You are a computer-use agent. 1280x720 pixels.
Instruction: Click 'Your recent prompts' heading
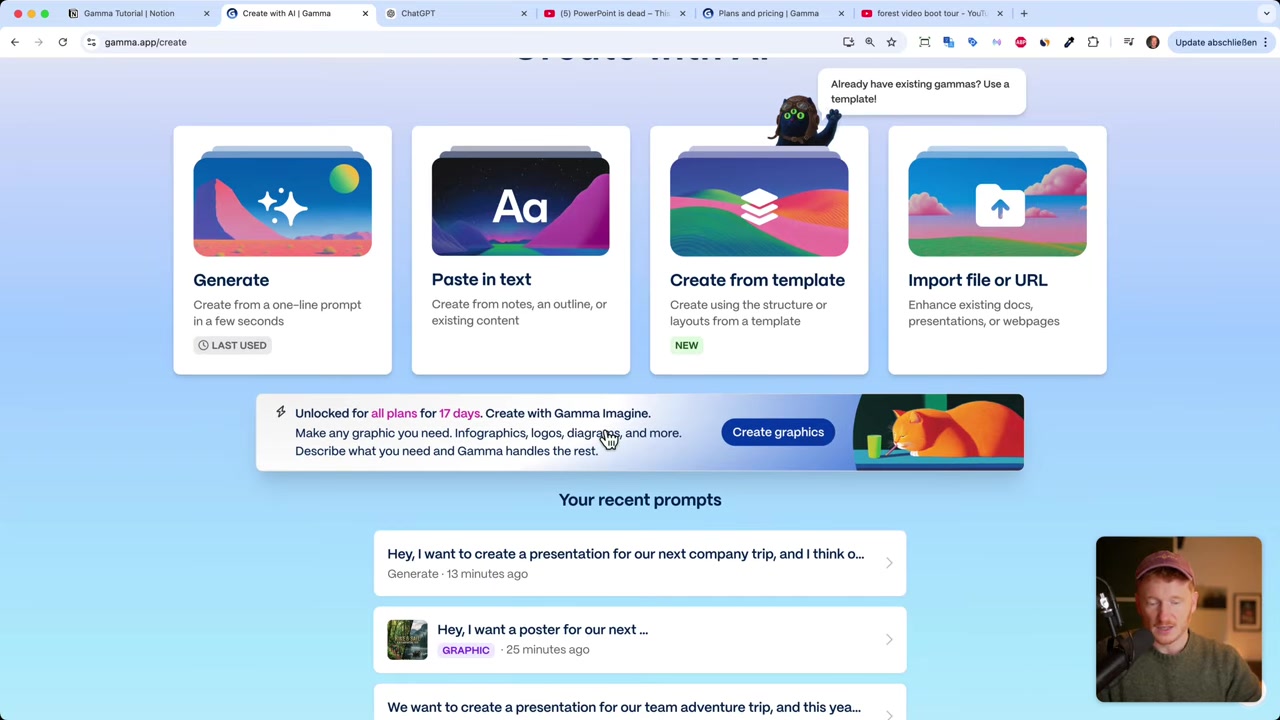(640, 500)
